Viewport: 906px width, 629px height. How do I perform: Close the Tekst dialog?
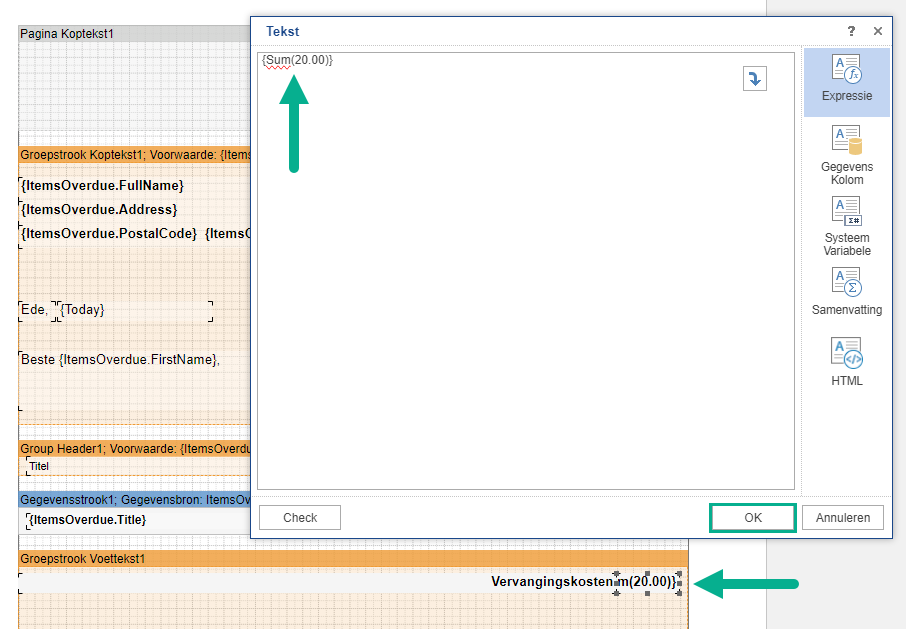[x=878, y=32]
